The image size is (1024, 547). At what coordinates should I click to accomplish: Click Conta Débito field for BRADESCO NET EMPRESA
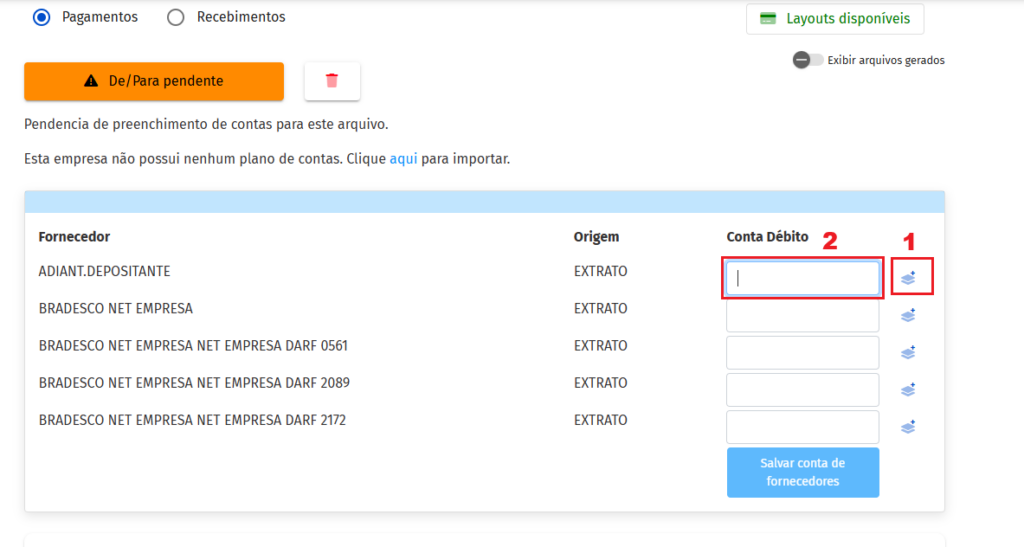802,315
